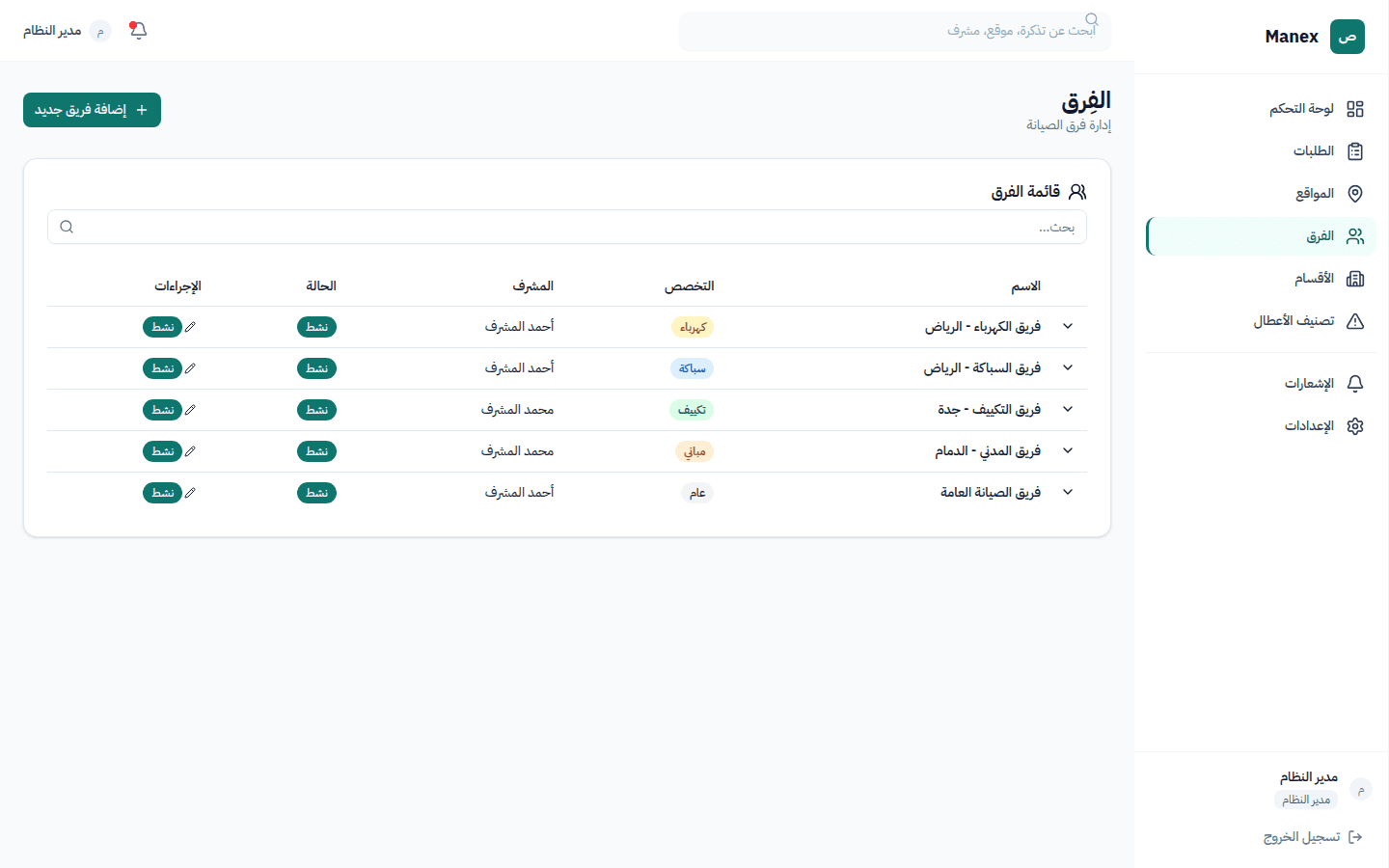The image size is (1389, 868).
Task: Select الفرق in the sidebar menu
Action: tap(1261, 236)
